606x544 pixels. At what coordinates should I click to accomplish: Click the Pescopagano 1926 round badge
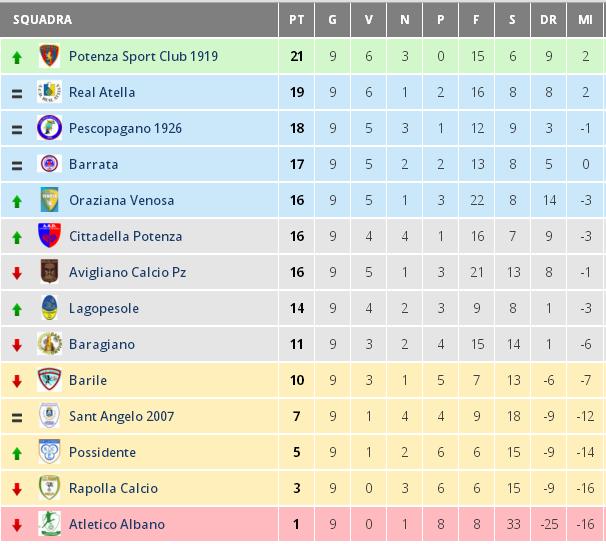pyautogui.click(x=49, y=128)
